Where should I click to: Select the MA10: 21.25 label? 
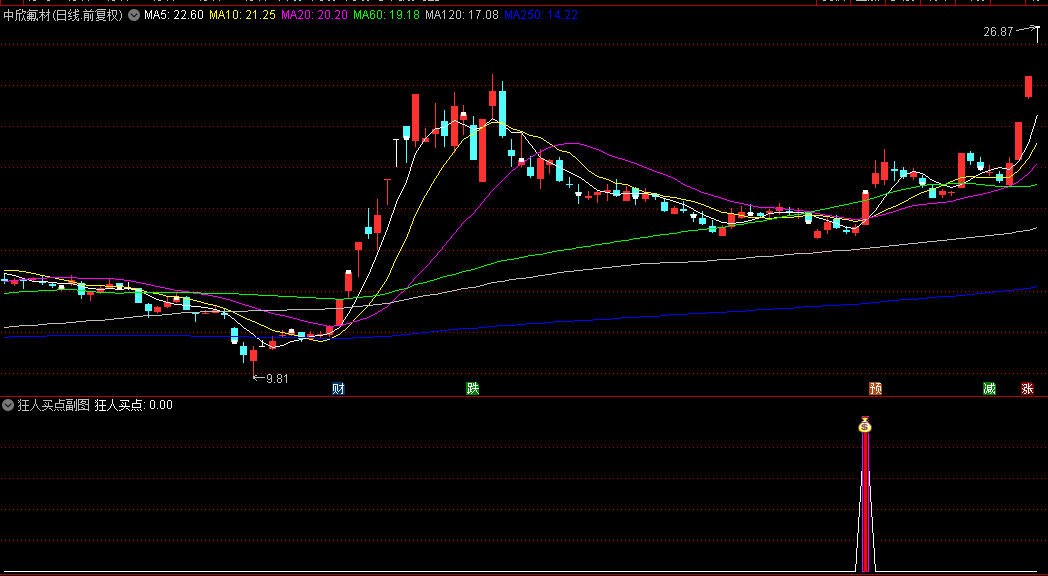242,15
